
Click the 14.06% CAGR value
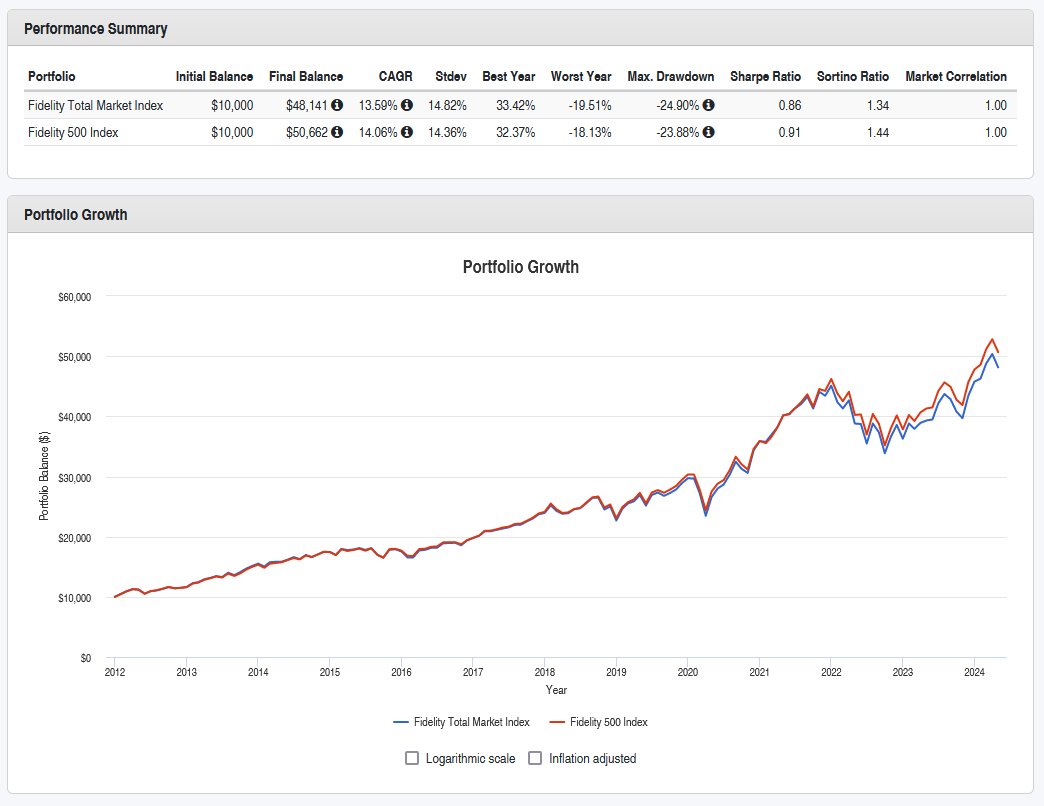pos(378,132)
